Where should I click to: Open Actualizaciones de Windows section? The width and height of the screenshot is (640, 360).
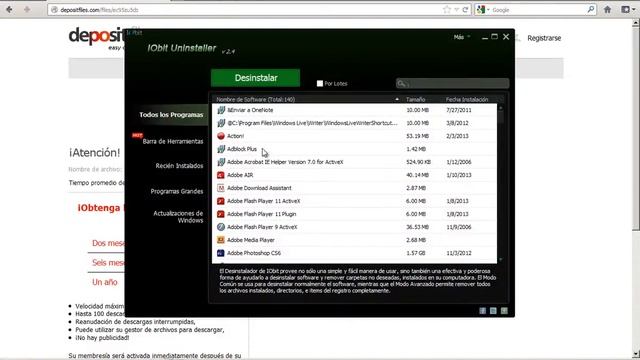(x=178, y=217)
